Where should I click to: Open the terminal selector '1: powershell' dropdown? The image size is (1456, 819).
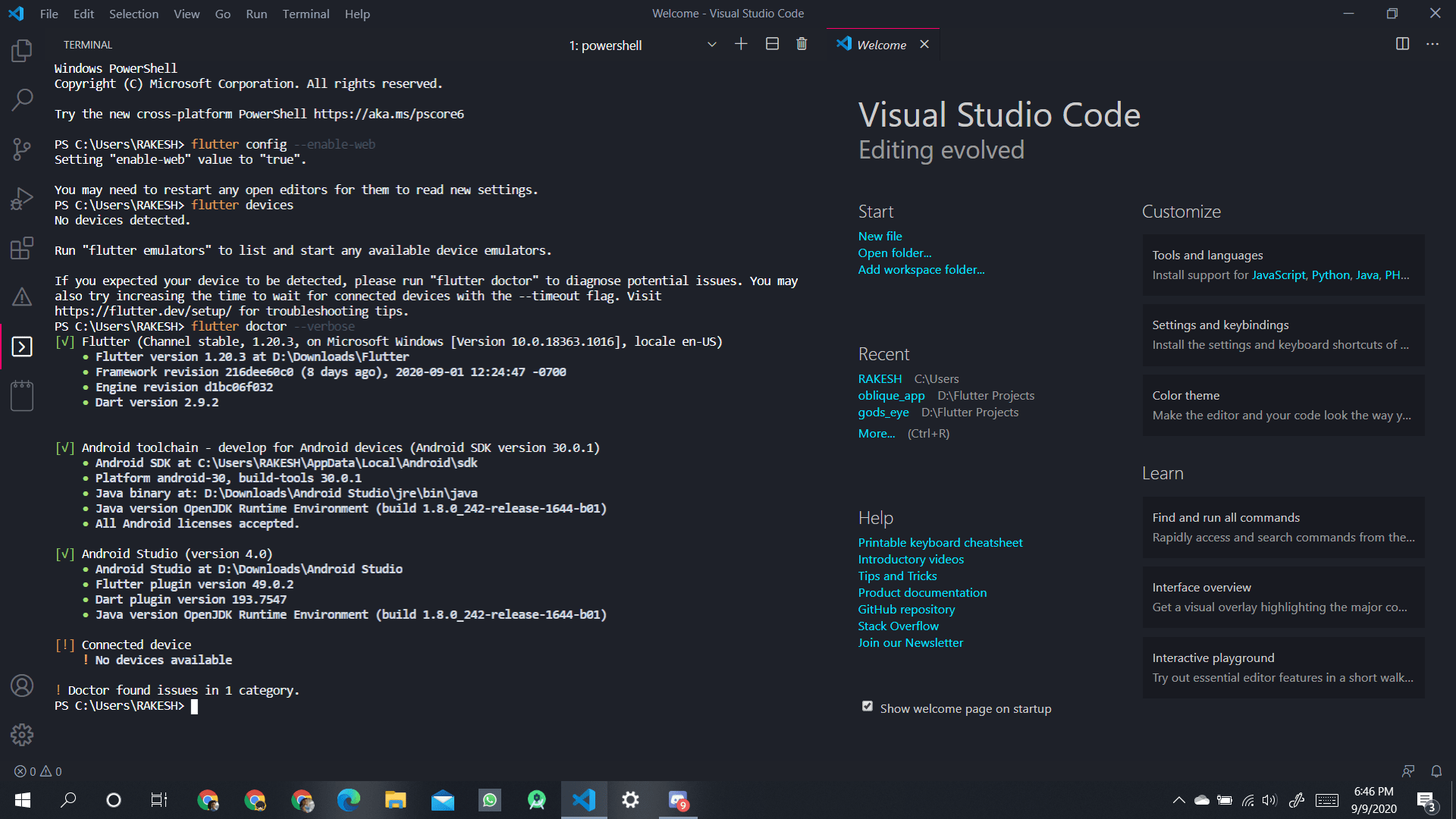coord(642,45)
